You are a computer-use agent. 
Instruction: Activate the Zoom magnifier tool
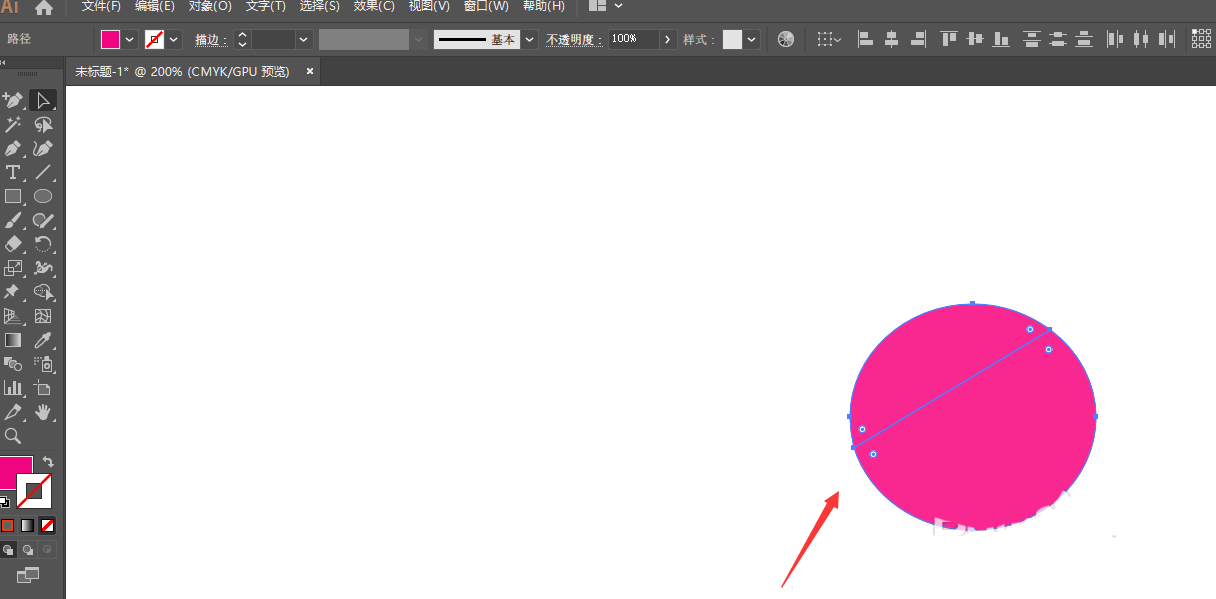pos(13,436)
